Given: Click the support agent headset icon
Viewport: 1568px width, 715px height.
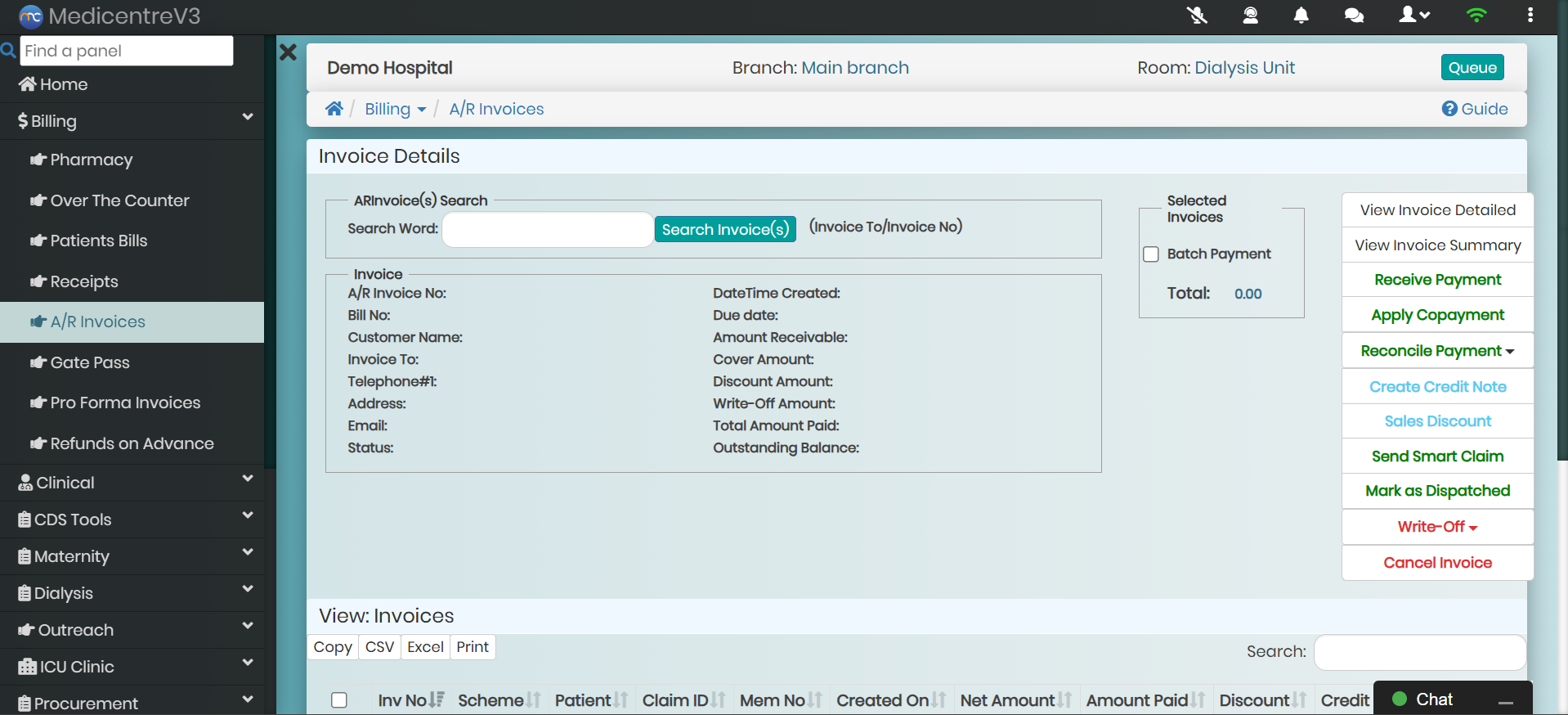Looking at the screenshot, I should click(x=1250, y=16).
